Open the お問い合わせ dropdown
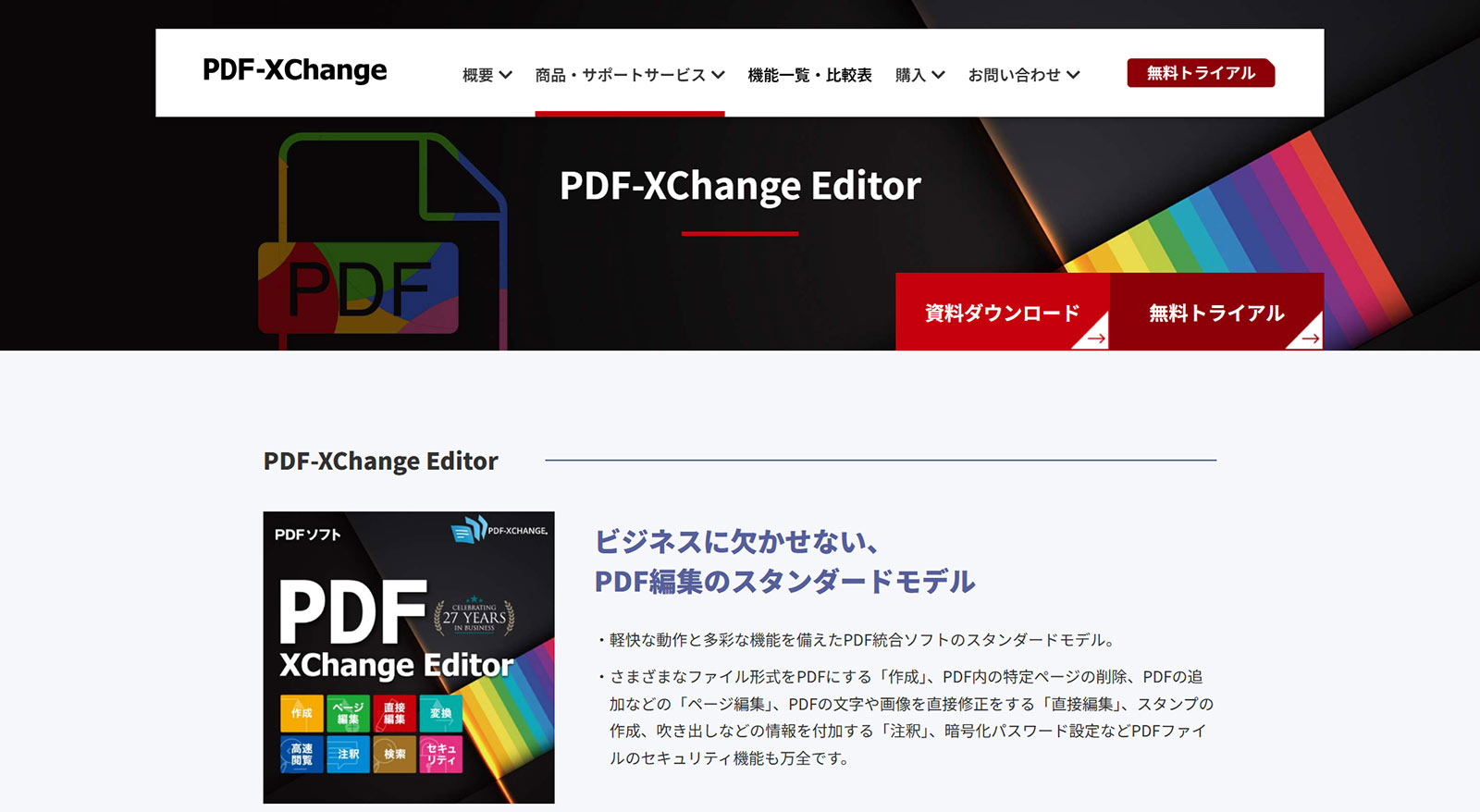Image resolution: width=1480 pixels, height=812 pixels. [x=1024, y=75]
